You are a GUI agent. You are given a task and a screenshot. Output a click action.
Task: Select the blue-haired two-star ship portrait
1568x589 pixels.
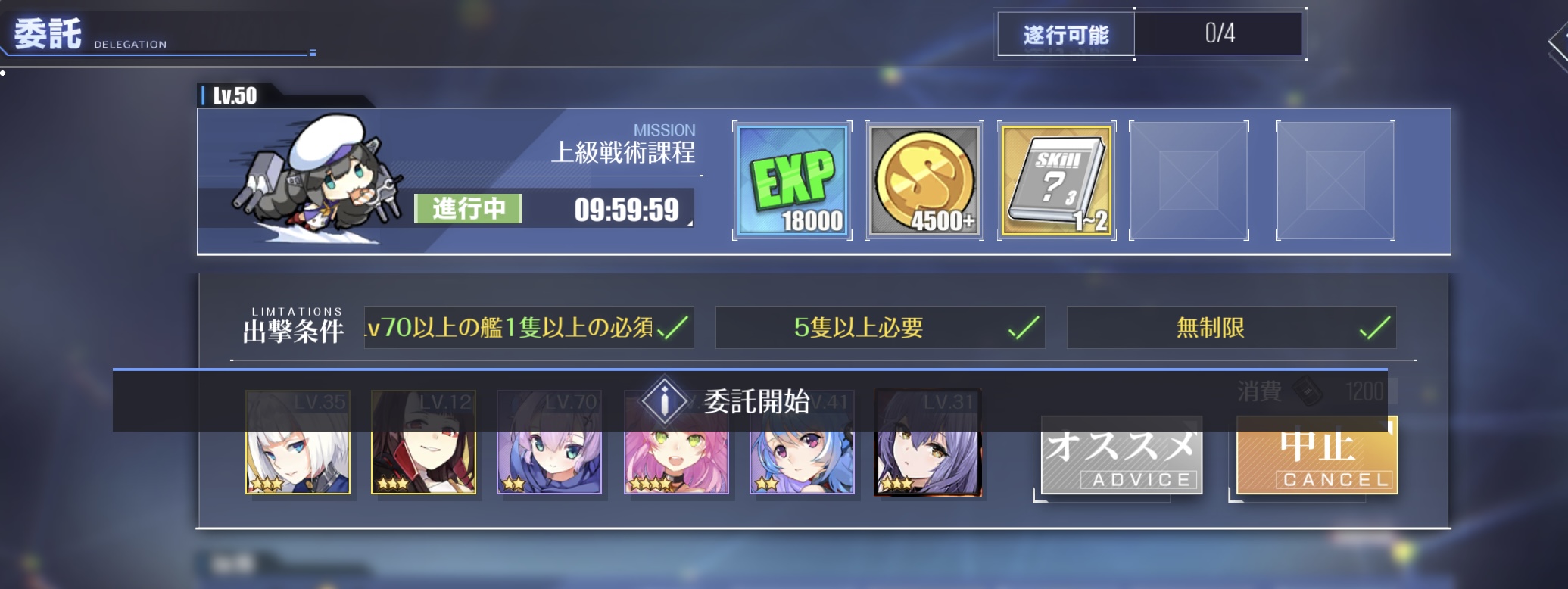tap(802, 442)
